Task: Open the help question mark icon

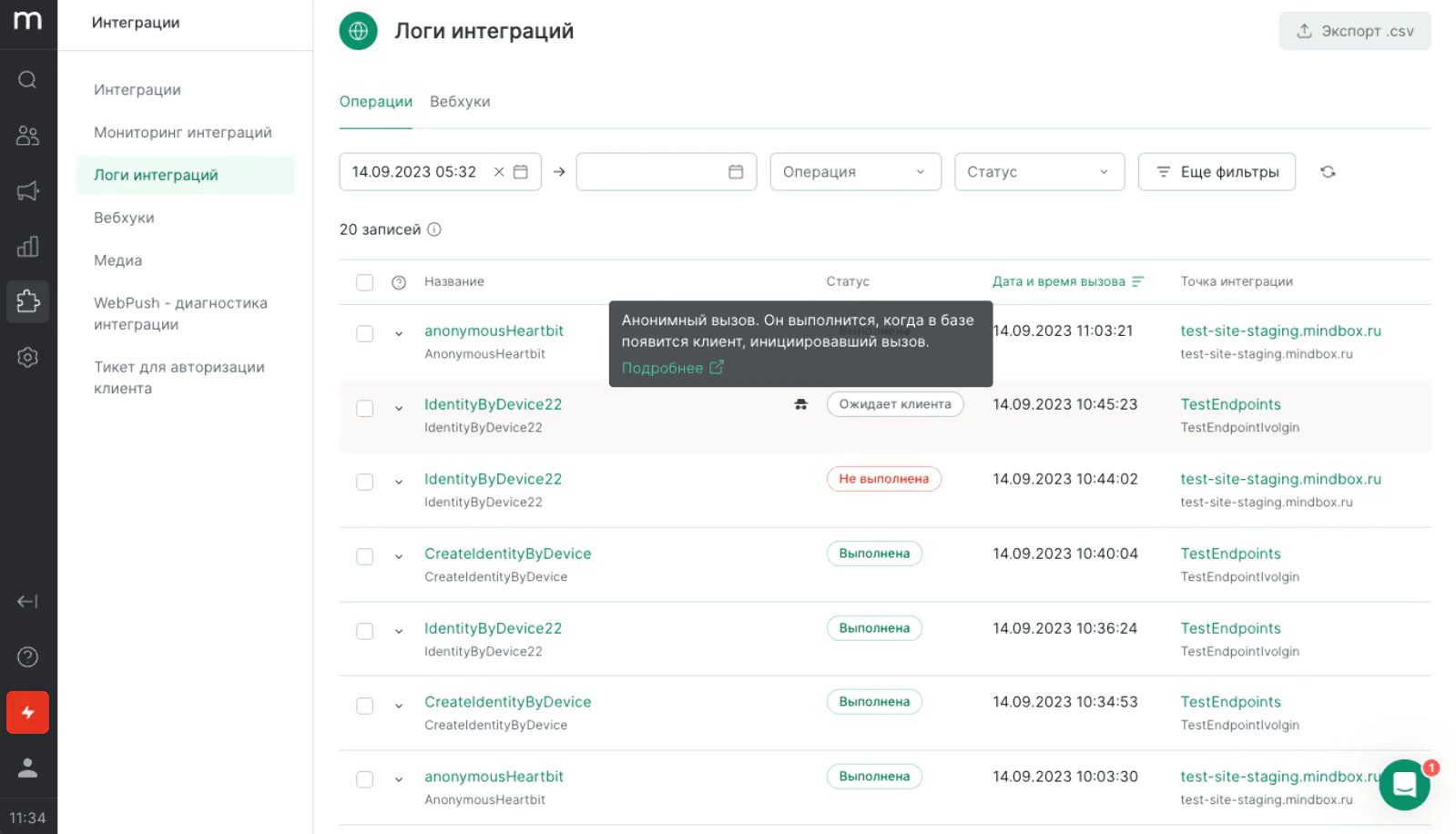Action: (27, 656)
